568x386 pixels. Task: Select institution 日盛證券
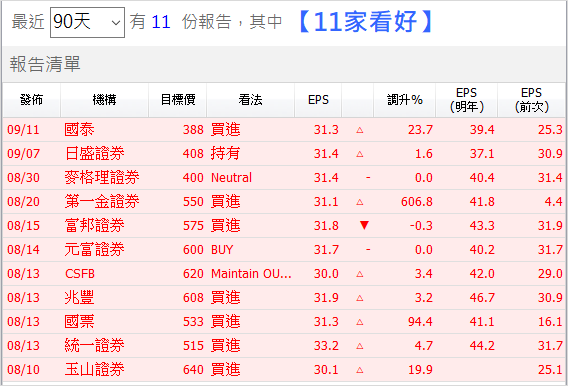click(x=95, y=154)
